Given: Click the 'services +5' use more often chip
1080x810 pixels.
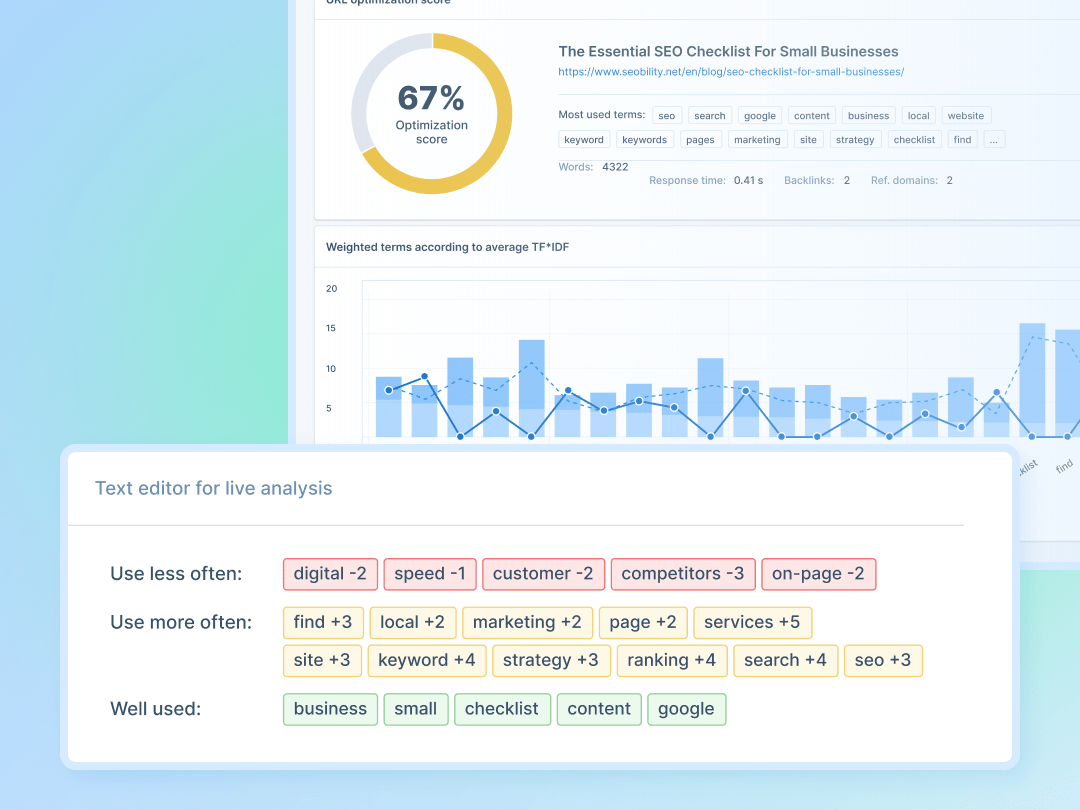Looking at the screenshot, I should tap(752, 622).
